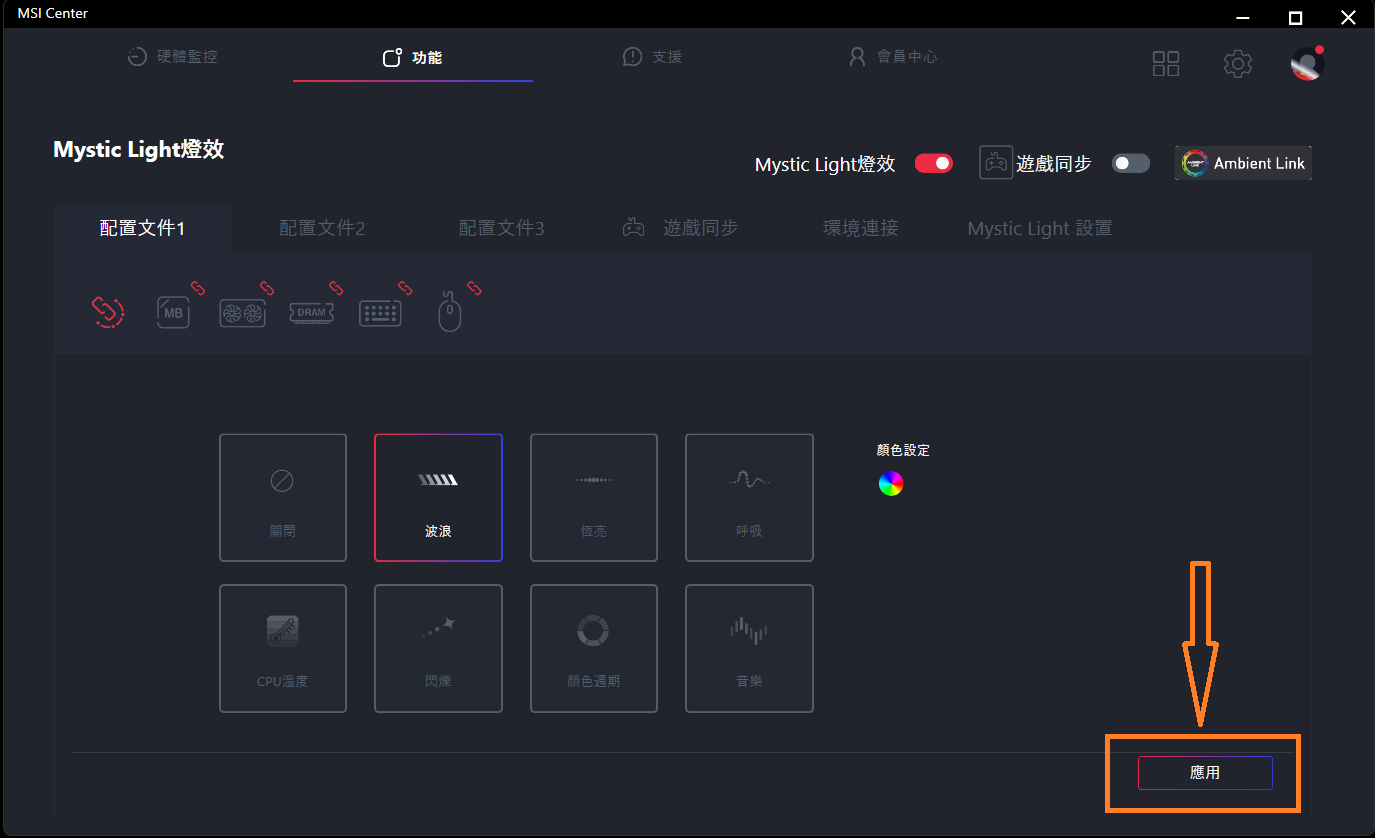Open the 顏色設定 rainbow color wheel

[x=891, y=484]
